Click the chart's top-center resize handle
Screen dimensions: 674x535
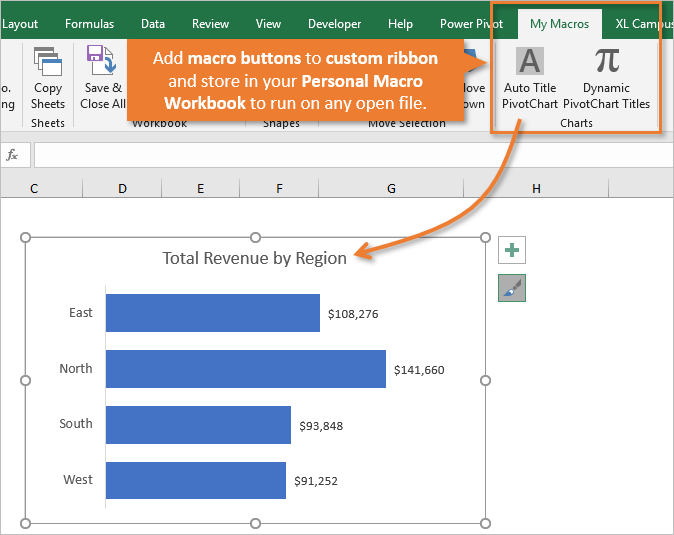pyautogui.click(x=255, y=237)
